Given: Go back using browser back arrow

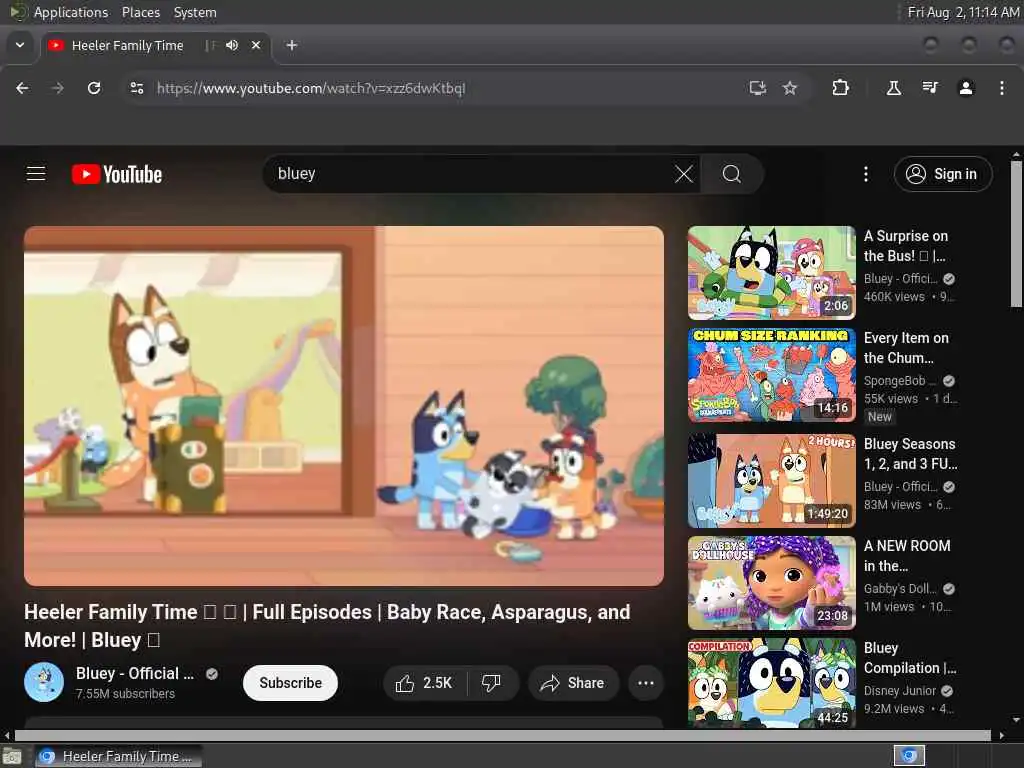Looking at the screenshot, I should coord(22,88).
